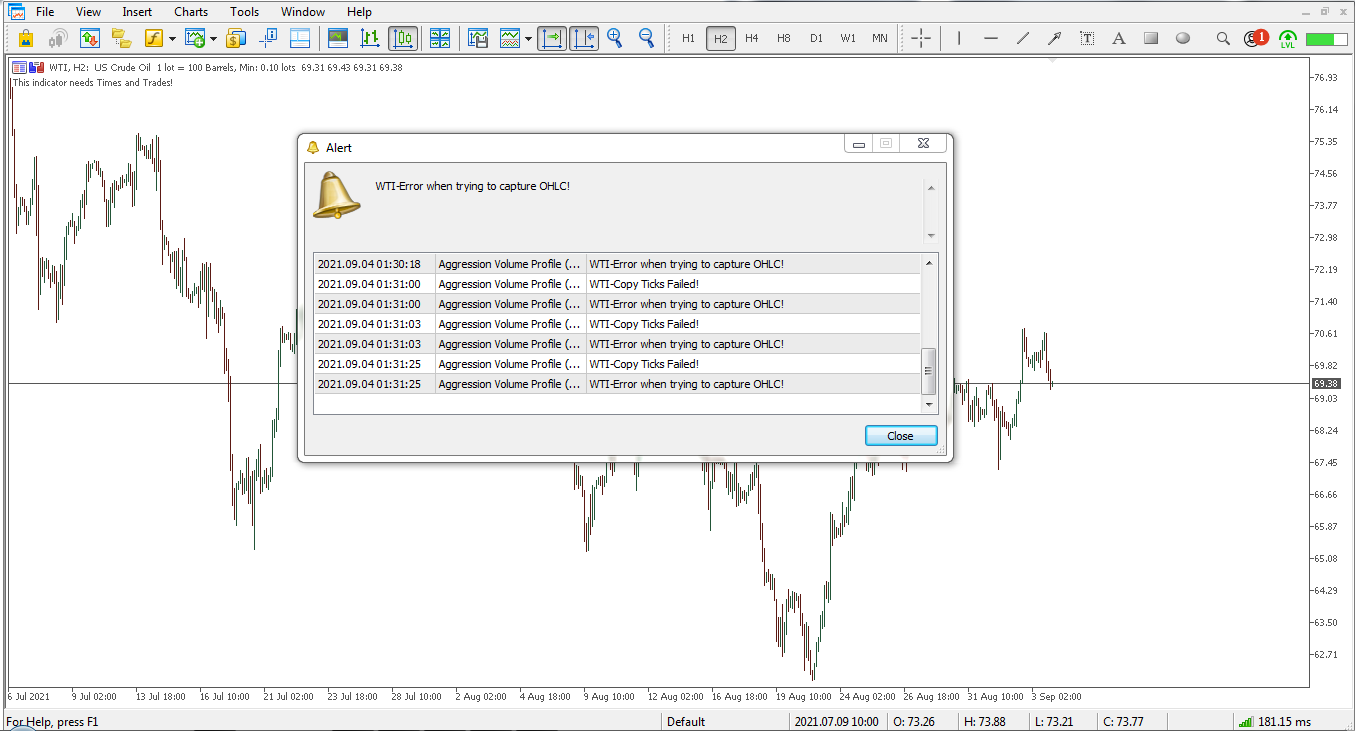The height and width of the screenshot is (731, 1355).
Task: Select the Vertical Line drawing tool
Action: point(959,39)
